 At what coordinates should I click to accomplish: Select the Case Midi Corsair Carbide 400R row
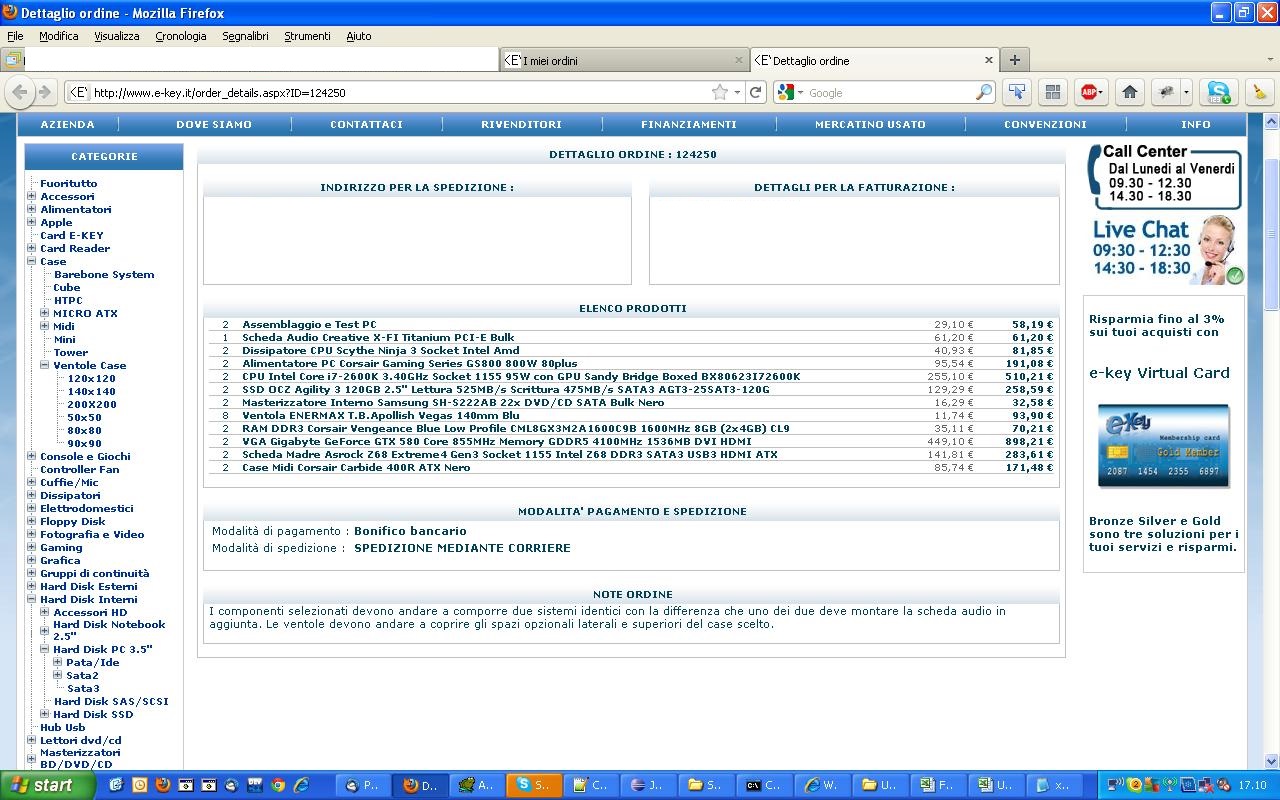(x=632, y=467)
